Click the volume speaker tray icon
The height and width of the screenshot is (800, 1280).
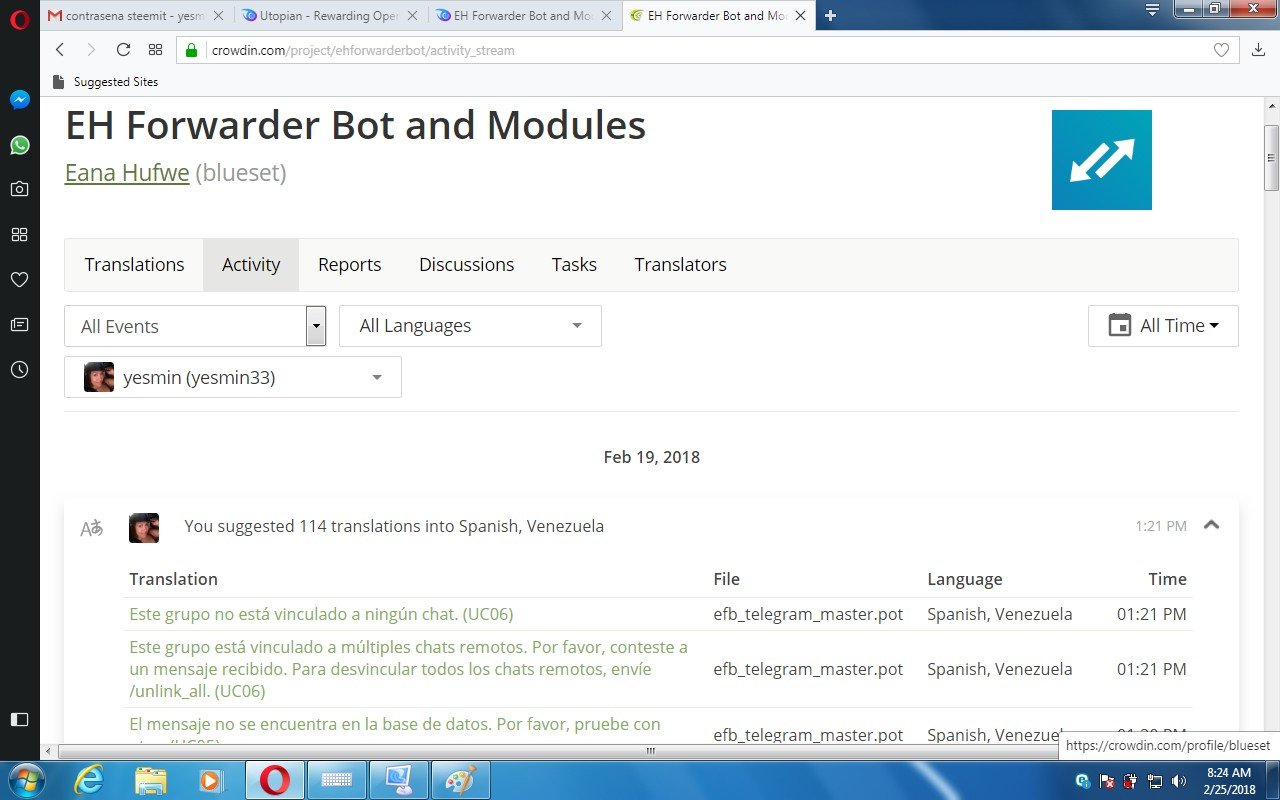click(x=1178, y=781)
